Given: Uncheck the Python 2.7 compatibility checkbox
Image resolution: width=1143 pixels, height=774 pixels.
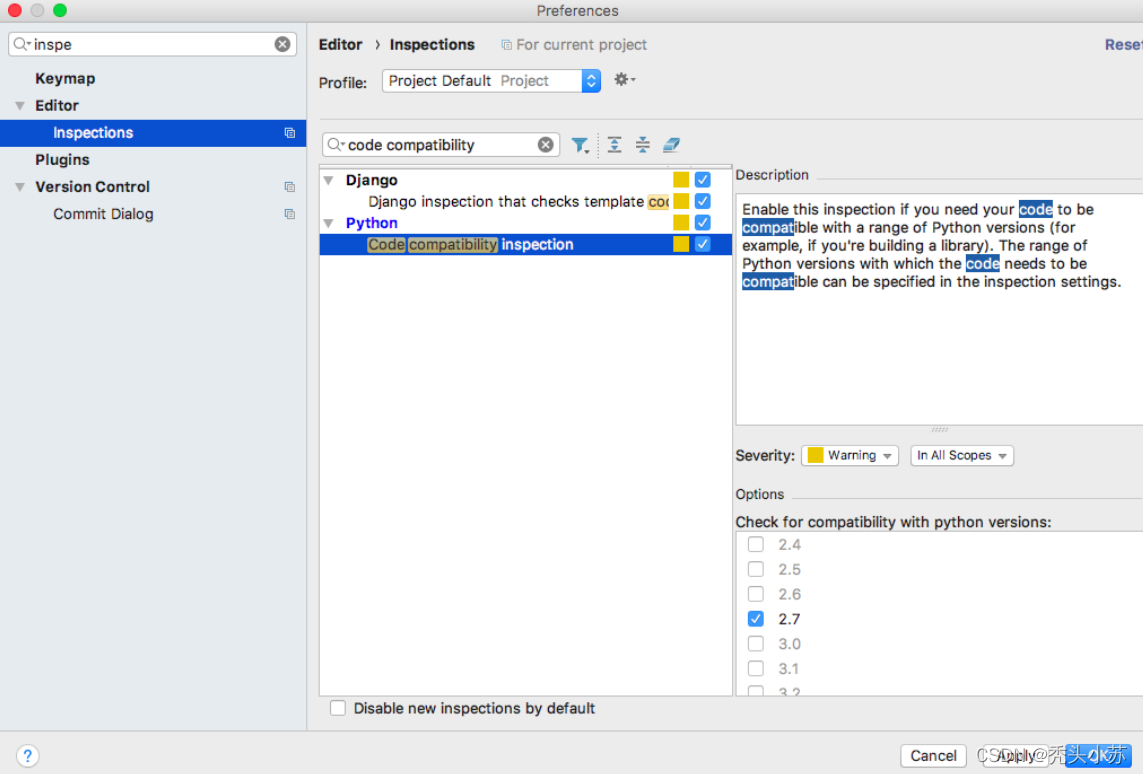Looking at the screenshot, I should (x=756, y=619).
